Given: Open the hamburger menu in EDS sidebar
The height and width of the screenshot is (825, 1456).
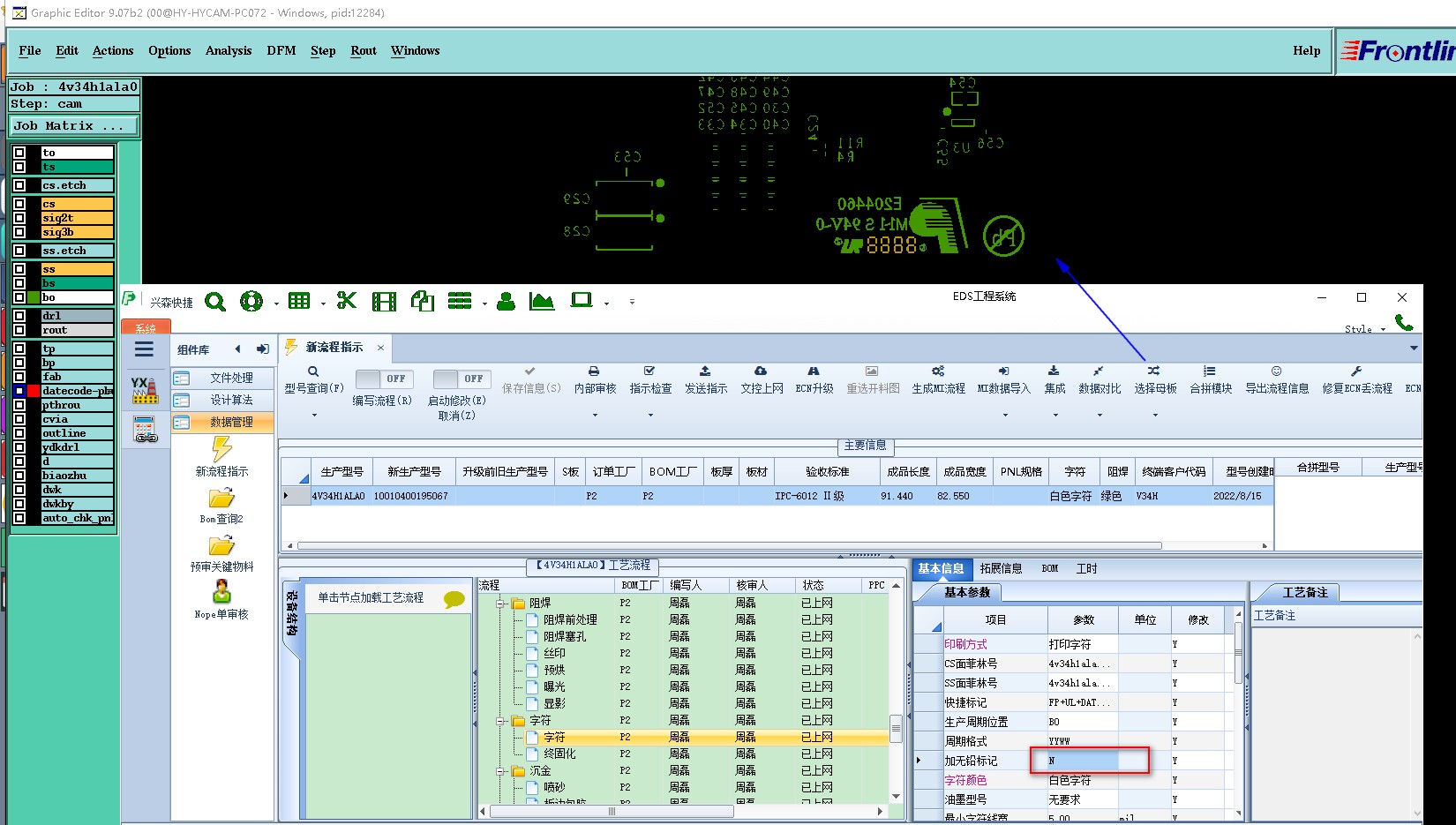Looking at the screenshot, I should point(144,349).
